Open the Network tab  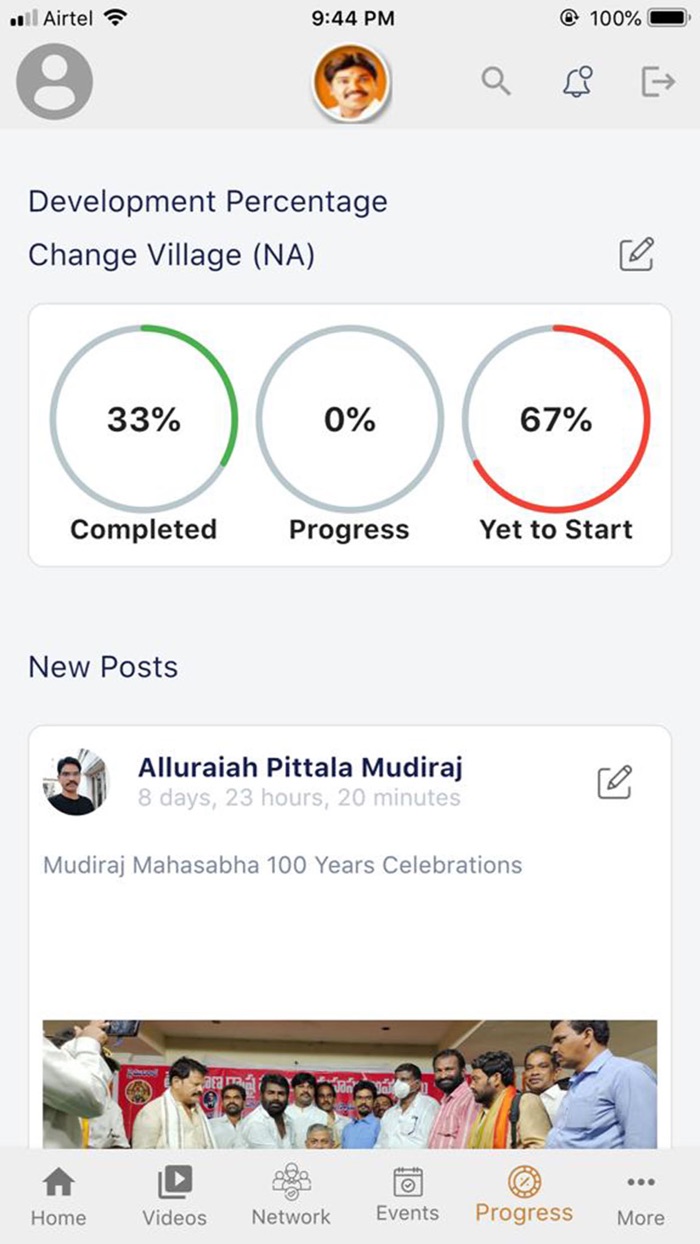(291, 1196)
